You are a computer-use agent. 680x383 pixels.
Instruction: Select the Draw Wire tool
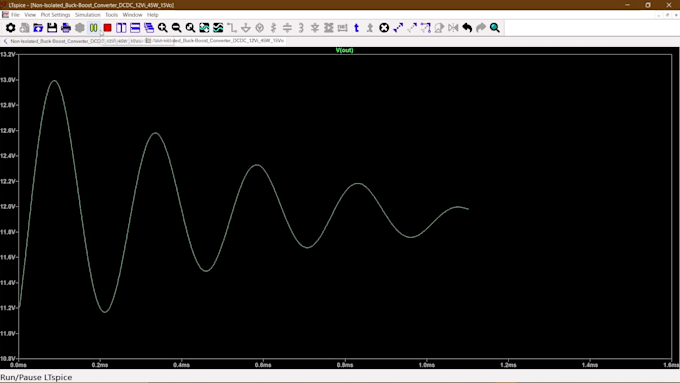pyautogui.click(x=232, y=28)
